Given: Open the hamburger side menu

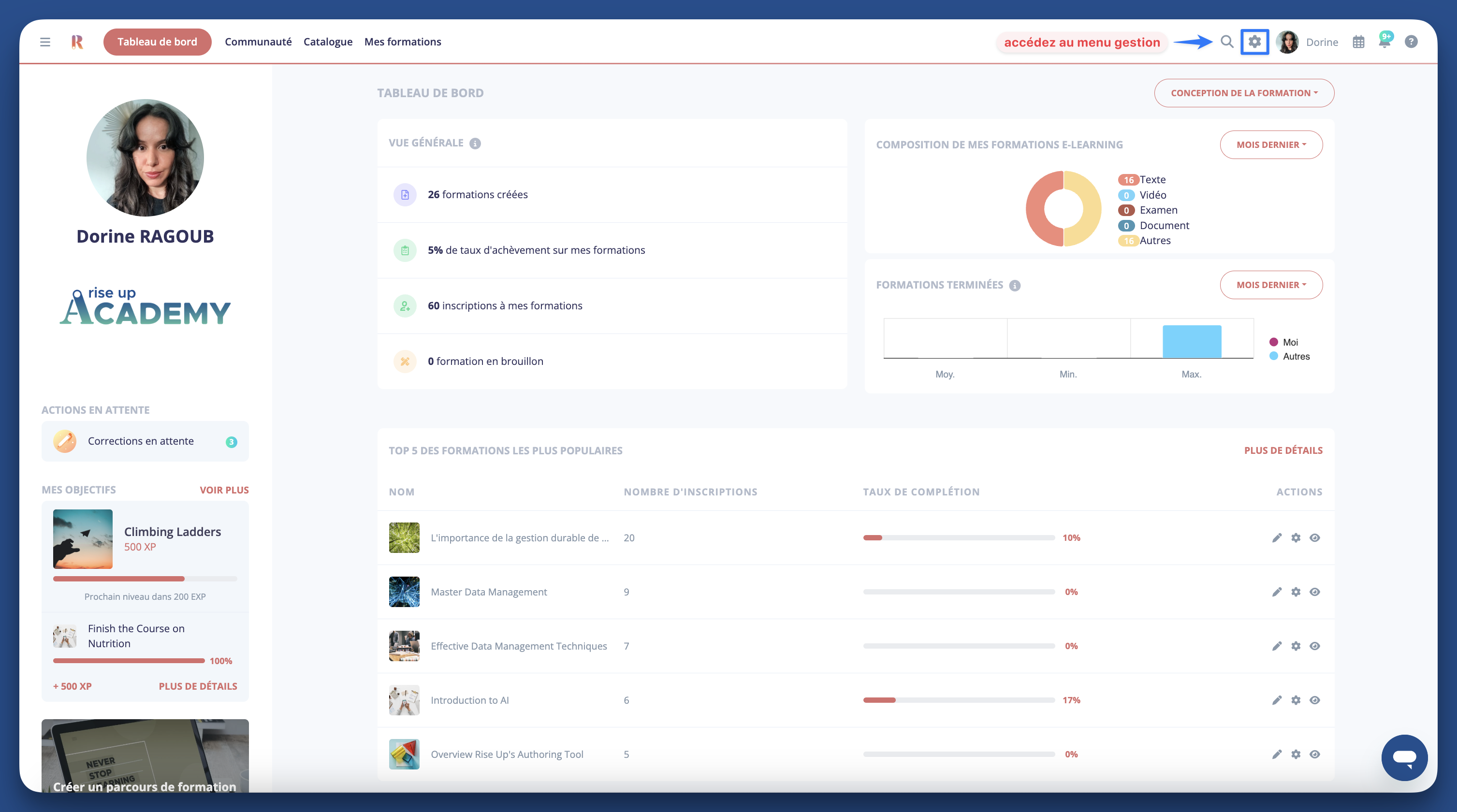Looking at the screenshot, I should (45, 42).
